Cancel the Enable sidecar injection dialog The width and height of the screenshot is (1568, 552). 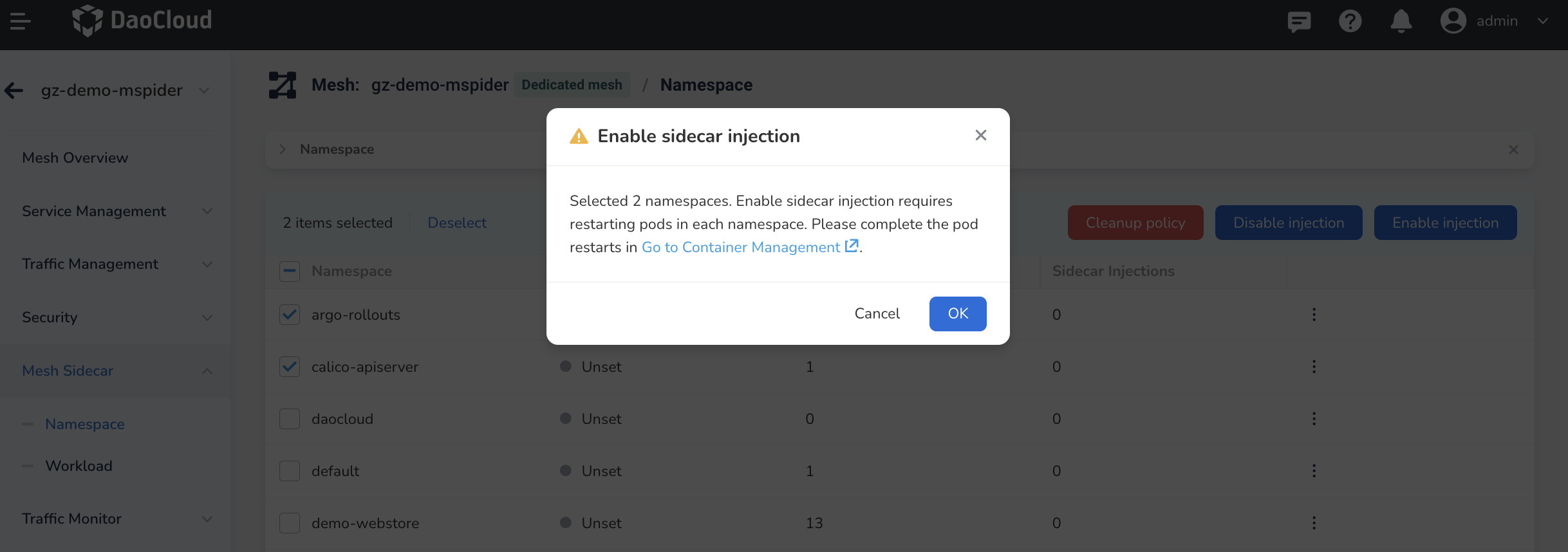point(877,313)
